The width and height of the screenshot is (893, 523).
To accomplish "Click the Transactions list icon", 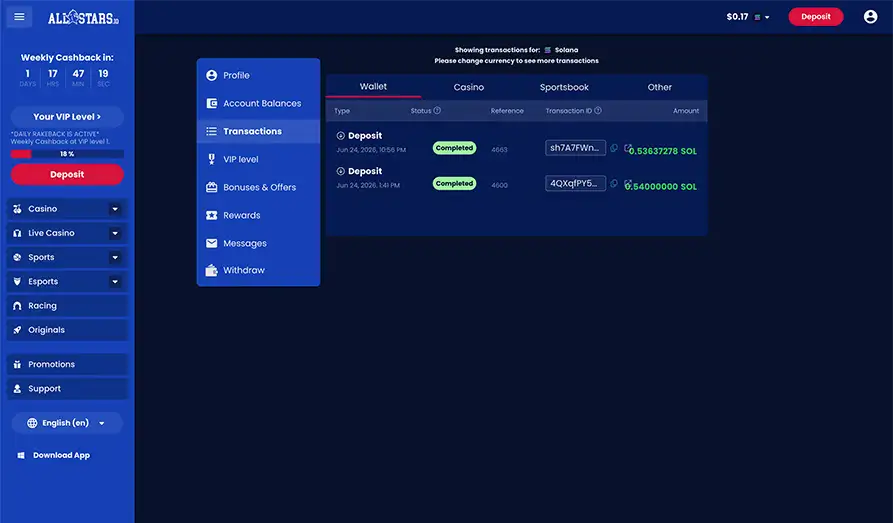I will pos(211,131).
